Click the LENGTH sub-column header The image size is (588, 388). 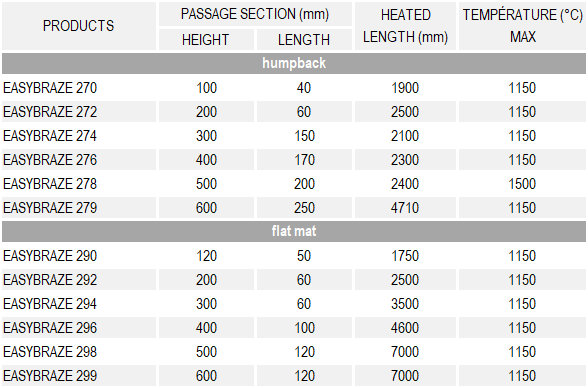click(304, 40)
